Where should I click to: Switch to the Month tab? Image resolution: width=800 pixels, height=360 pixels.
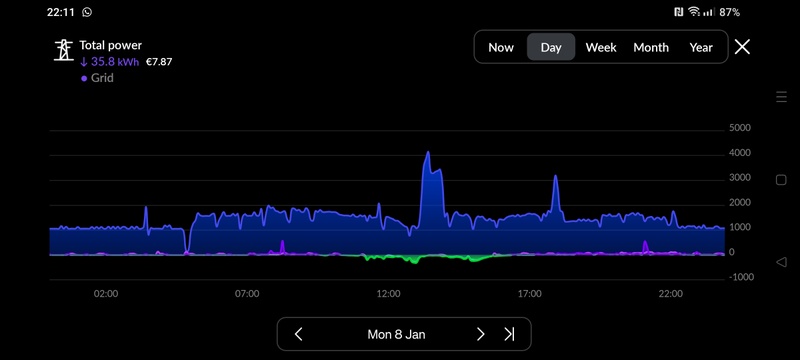pyautogui.click(x=651, y=47)
